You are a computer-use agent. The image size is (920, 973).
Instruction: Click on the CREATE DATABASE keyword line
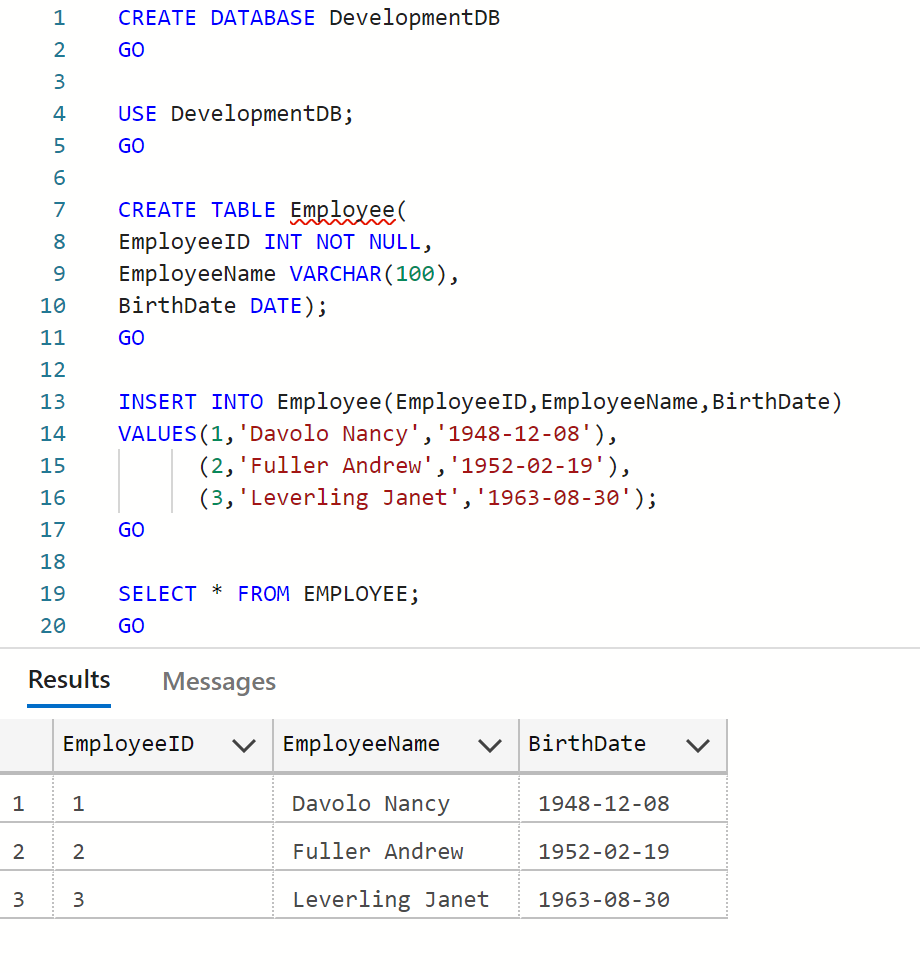[210, 18]
